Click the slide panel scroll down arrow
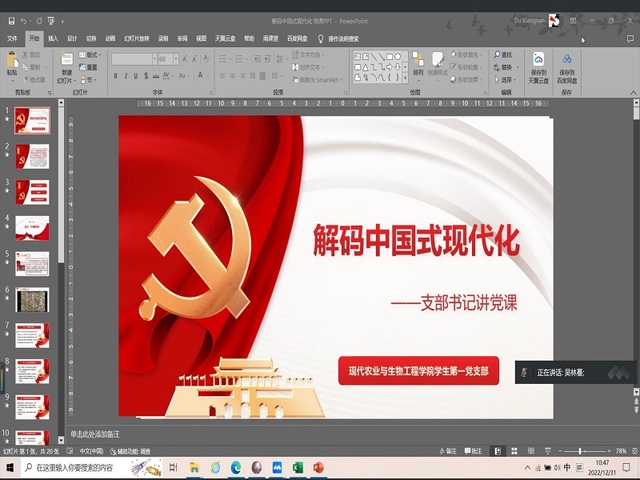Viewport: 640px width, 480px height. click(61, 440)
